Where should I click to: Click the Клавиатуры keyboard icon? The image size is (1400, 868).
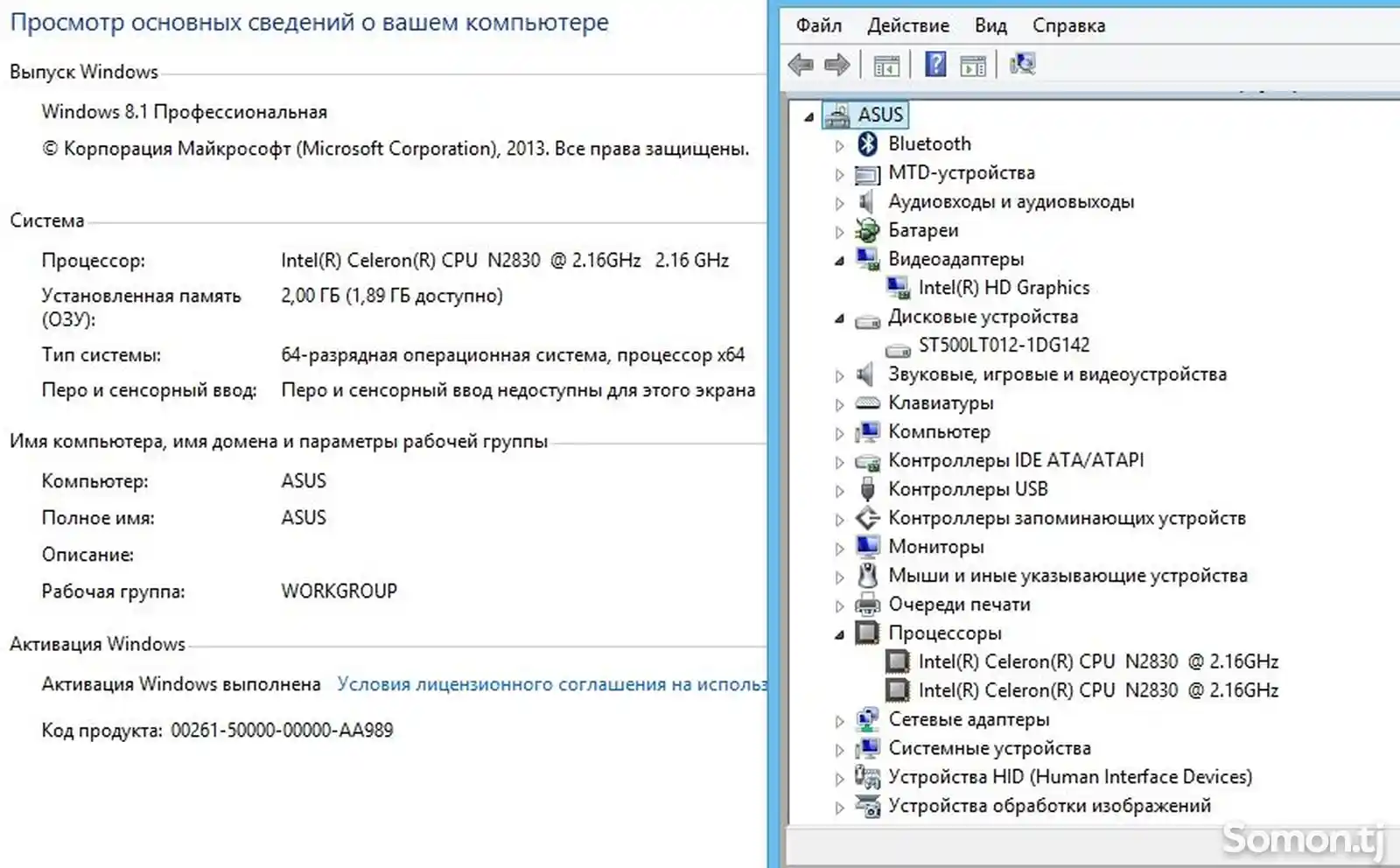tap(867, 403)
